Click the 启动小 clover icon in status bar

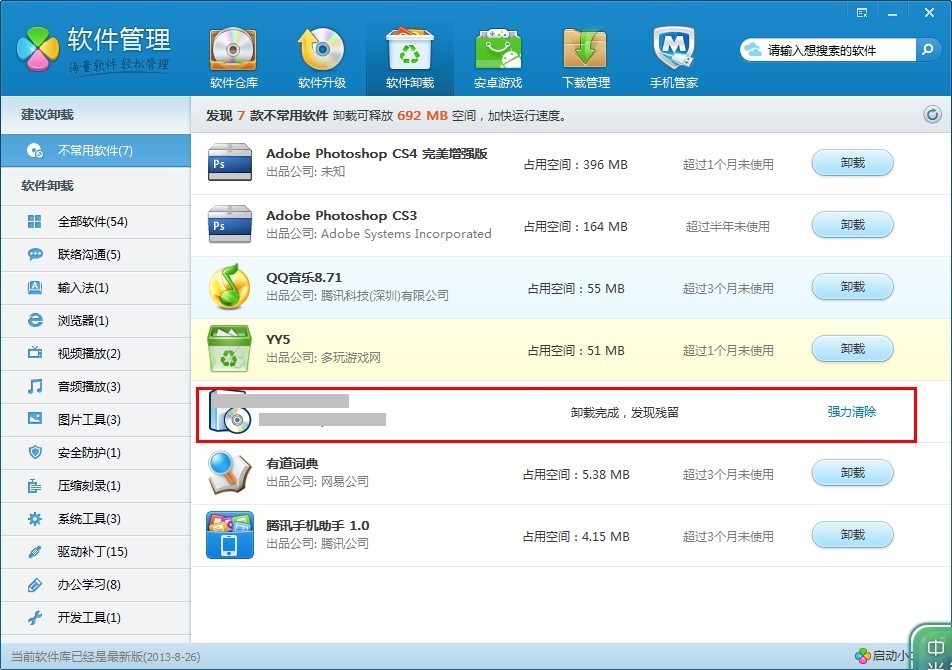coord(862,655)
